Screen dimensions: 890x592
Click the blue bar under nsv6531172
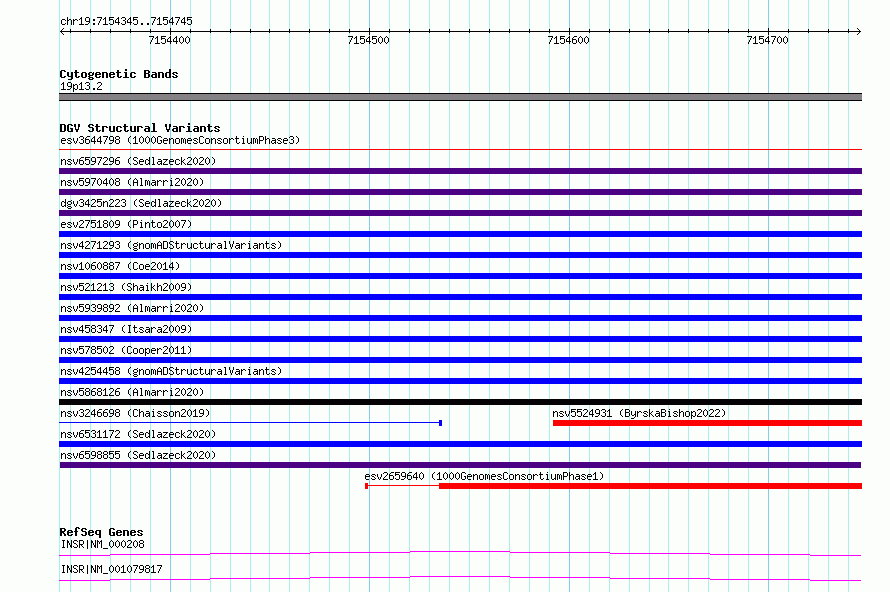(x=460, y=444)
